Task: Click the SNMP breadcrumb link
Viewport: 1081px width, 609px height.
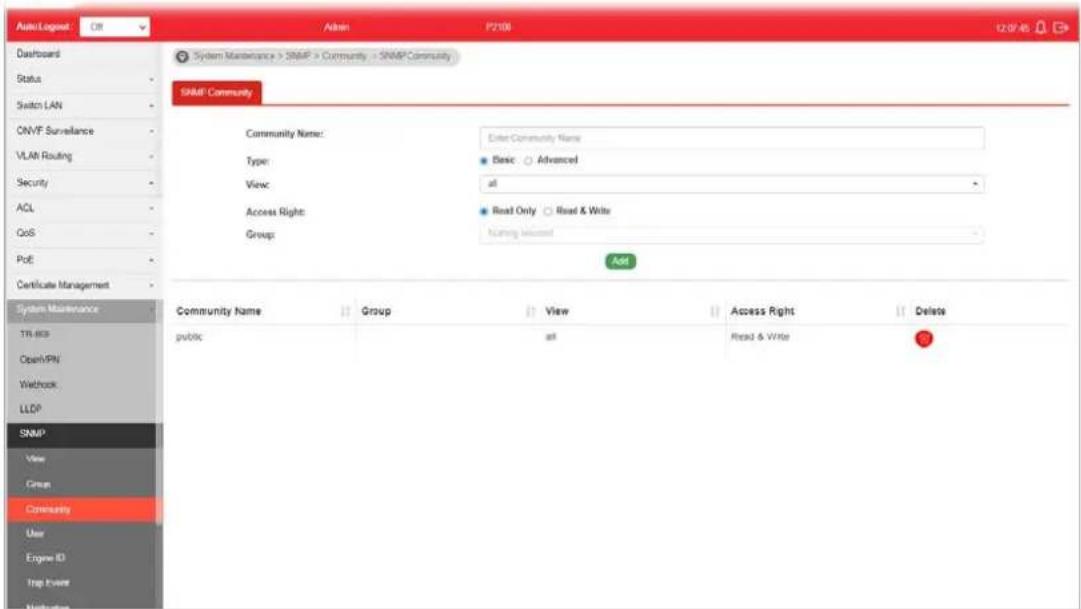Action: [x=298, y=56]
